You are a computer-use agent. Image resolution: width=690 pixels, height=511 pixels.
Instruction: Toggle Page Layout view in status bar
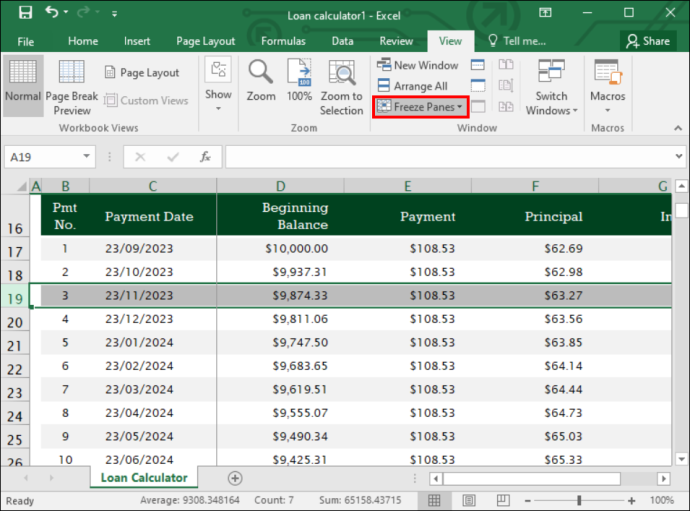(469, 500)
